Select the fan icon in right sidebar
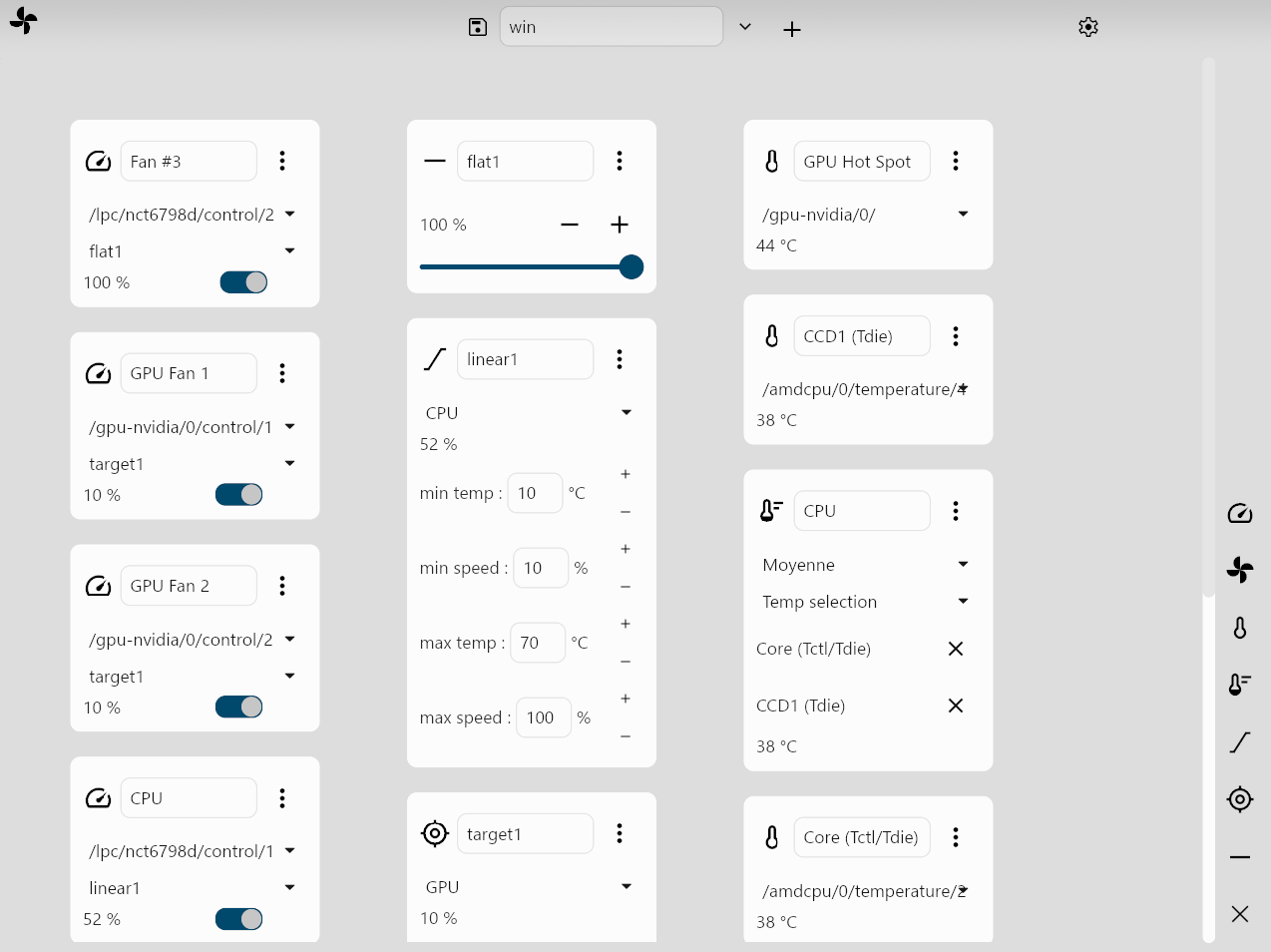Screen dimensions: 1271x952 pos(1240,570)
